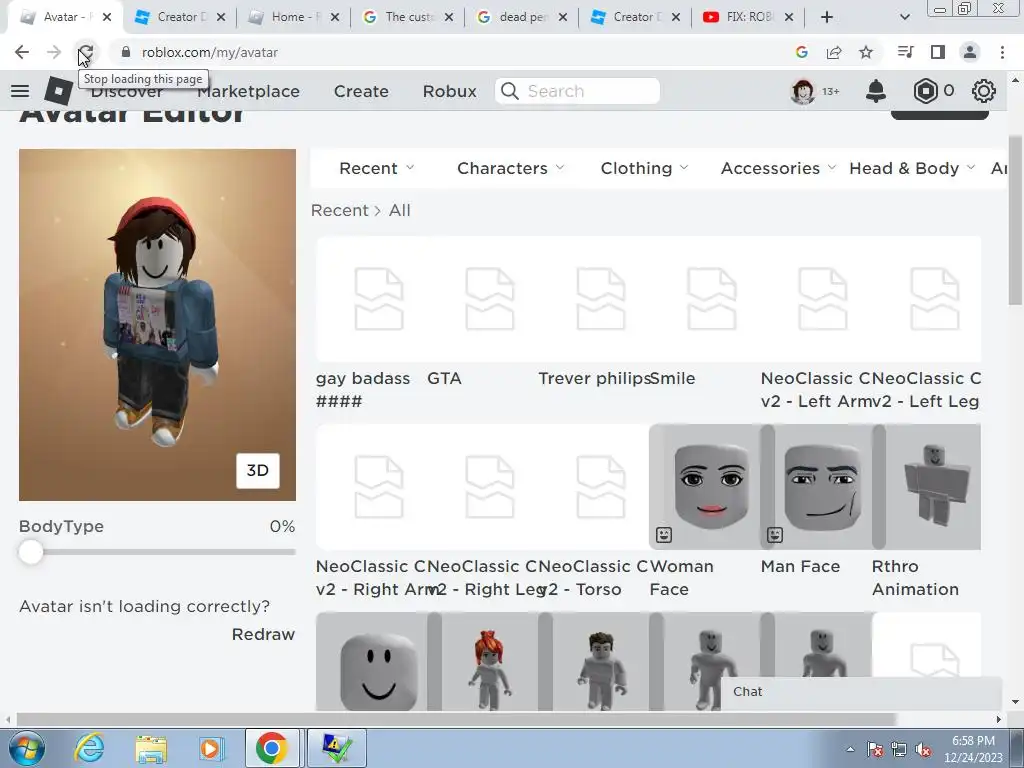Screen dimensions: 1024x768
Task: Select the Rthro Animation item
Action: pos(927,487)
